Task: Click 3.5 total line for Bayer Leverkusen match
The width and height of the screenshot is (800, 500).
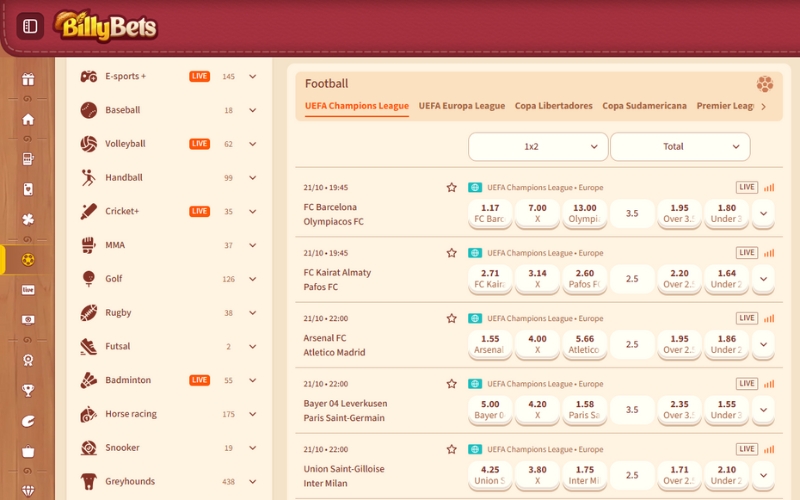Action: coord(632,409)
